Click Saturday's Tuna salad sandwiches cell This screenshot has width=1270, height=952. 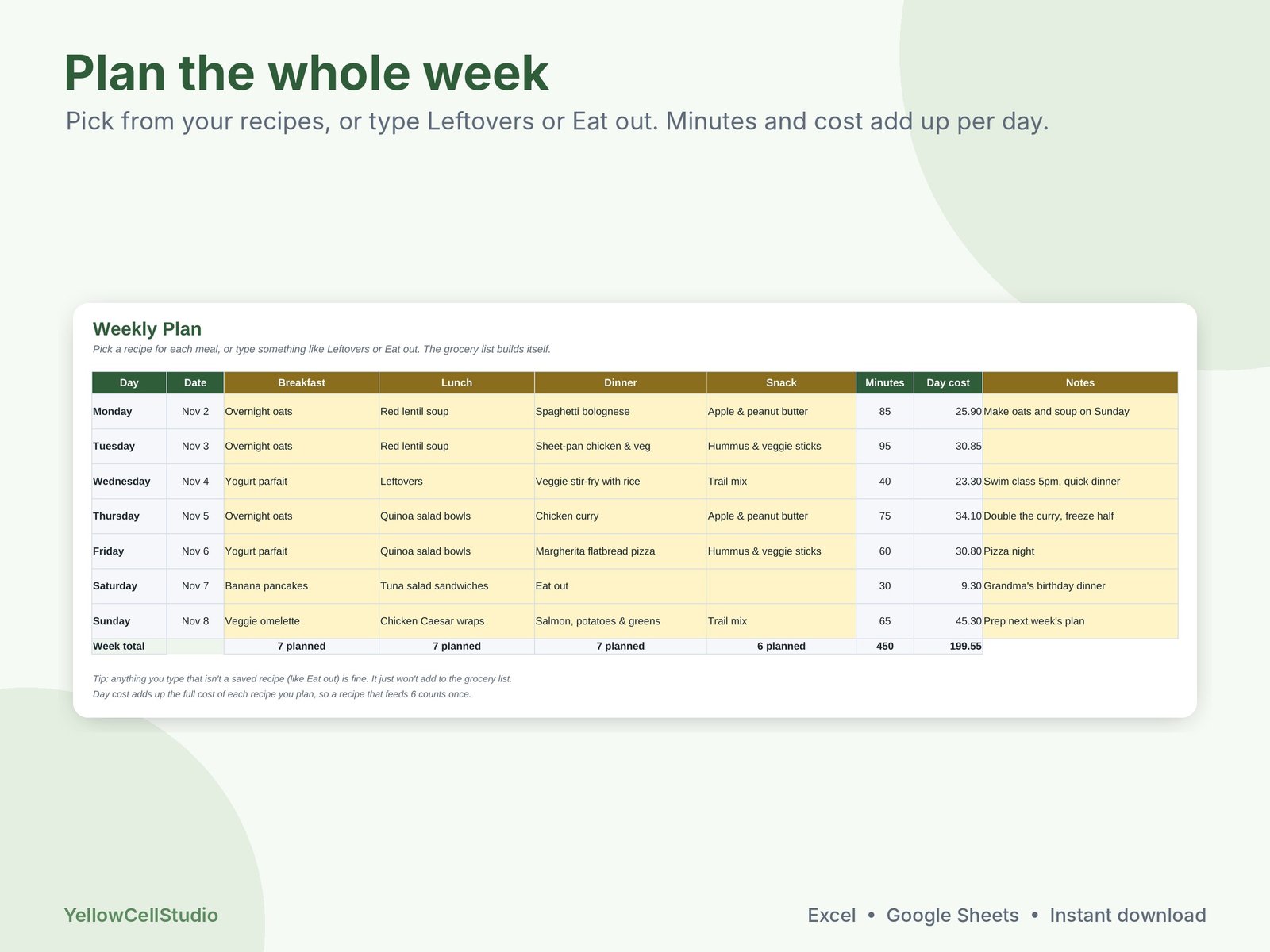(x=456, y=585)
